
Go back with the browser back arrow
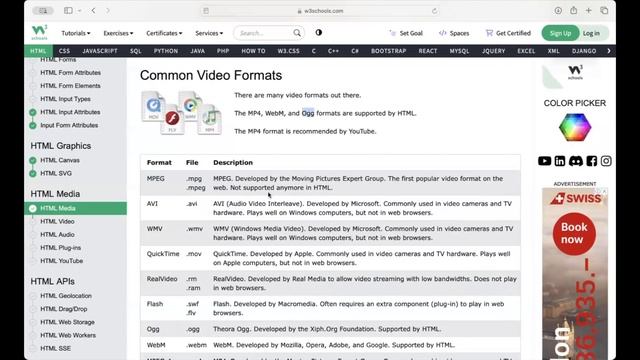[x=93, y=11]
